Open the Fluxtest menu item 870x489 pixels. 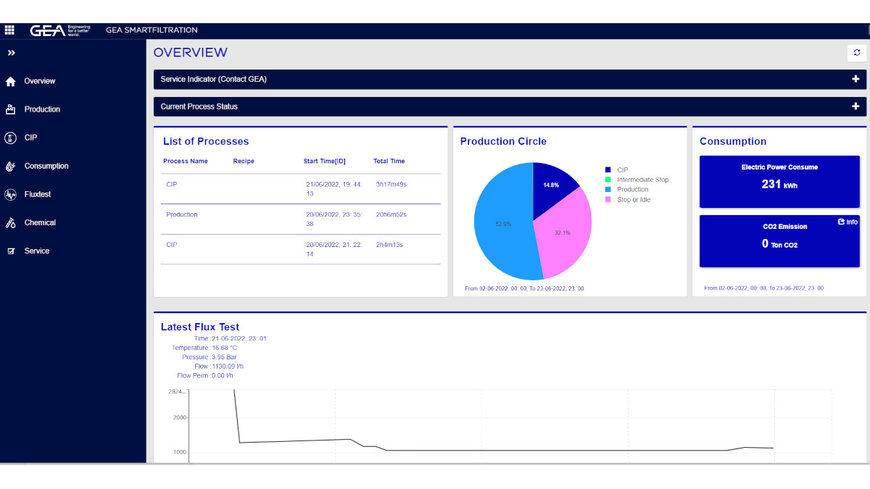[37, 194]
